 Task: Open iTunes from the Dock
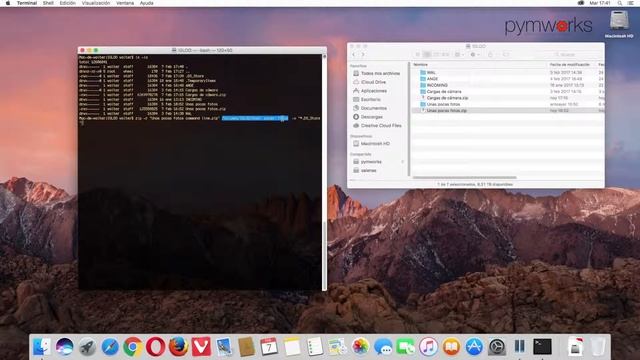pyautogui.click(x=428, y=347)
